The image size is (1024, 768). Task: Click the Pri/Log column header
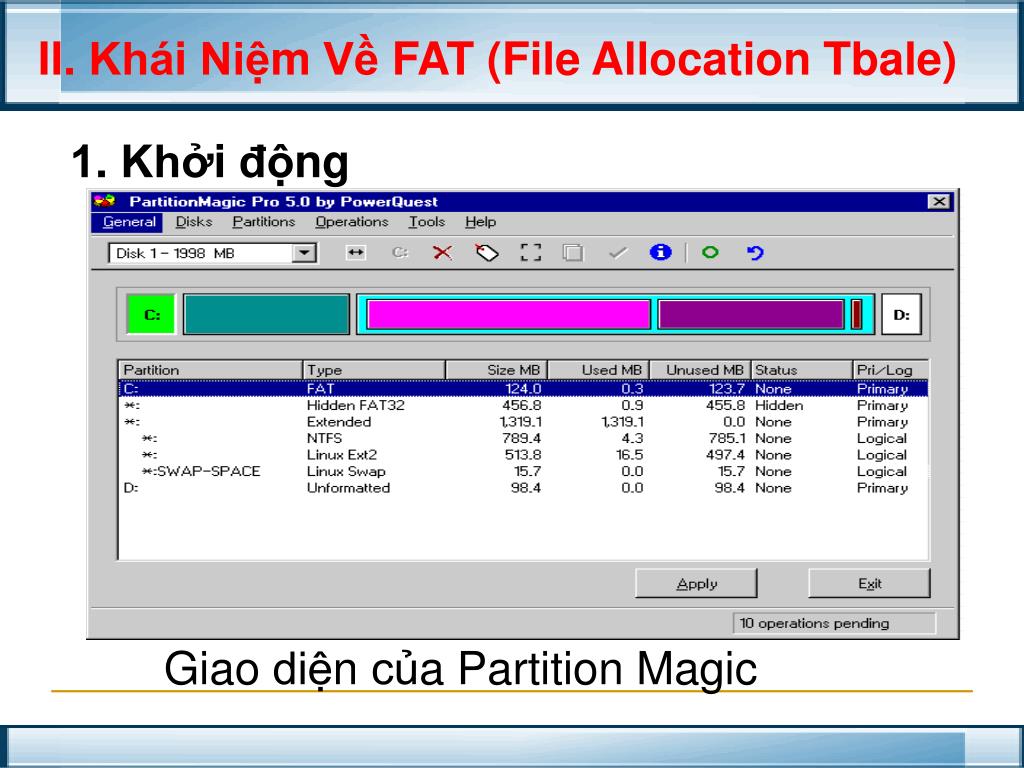[891, 370]
